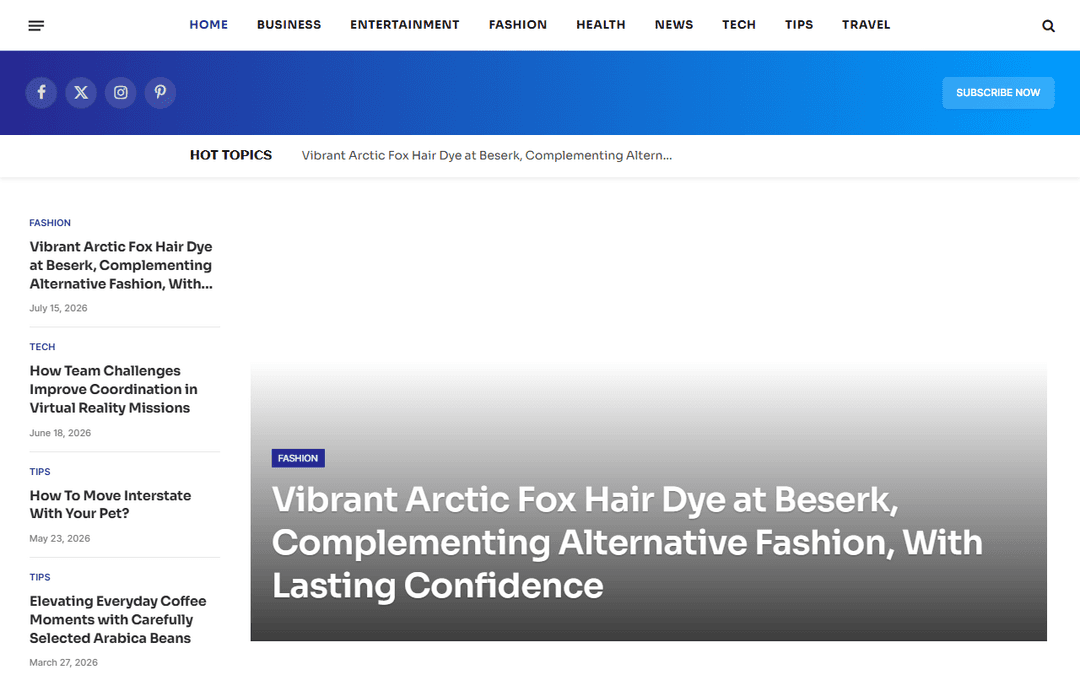The height and width of the screenshot is (675, 1080).
Task: Open the X (Twitter) social icon
Action: coord(81,92)
